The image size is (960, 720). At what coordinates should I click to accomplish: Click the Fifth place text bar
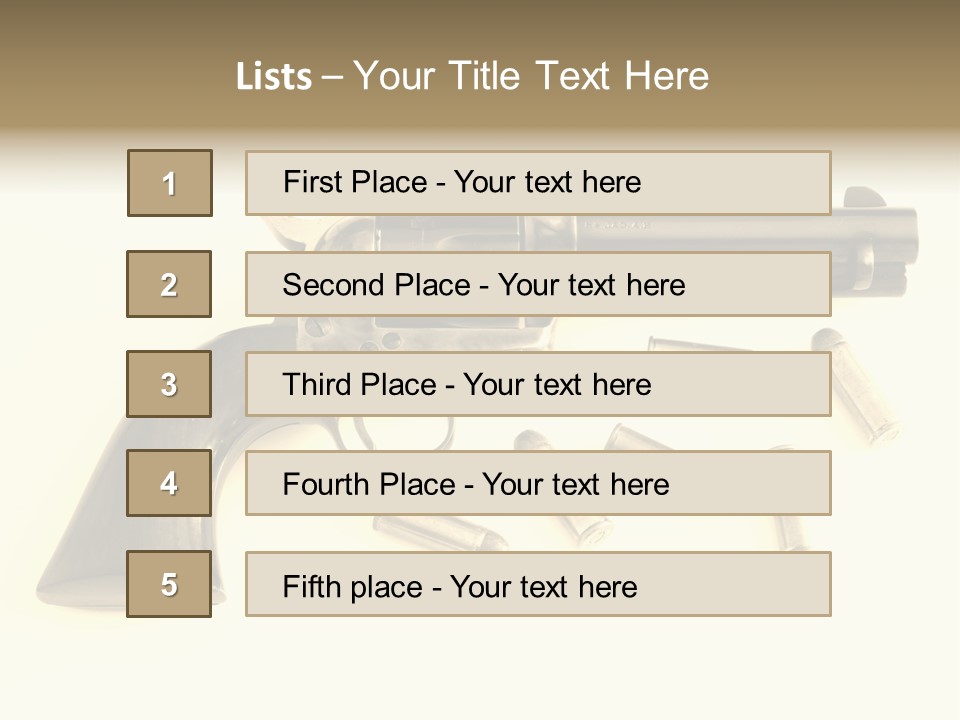(x=538, y=584)
